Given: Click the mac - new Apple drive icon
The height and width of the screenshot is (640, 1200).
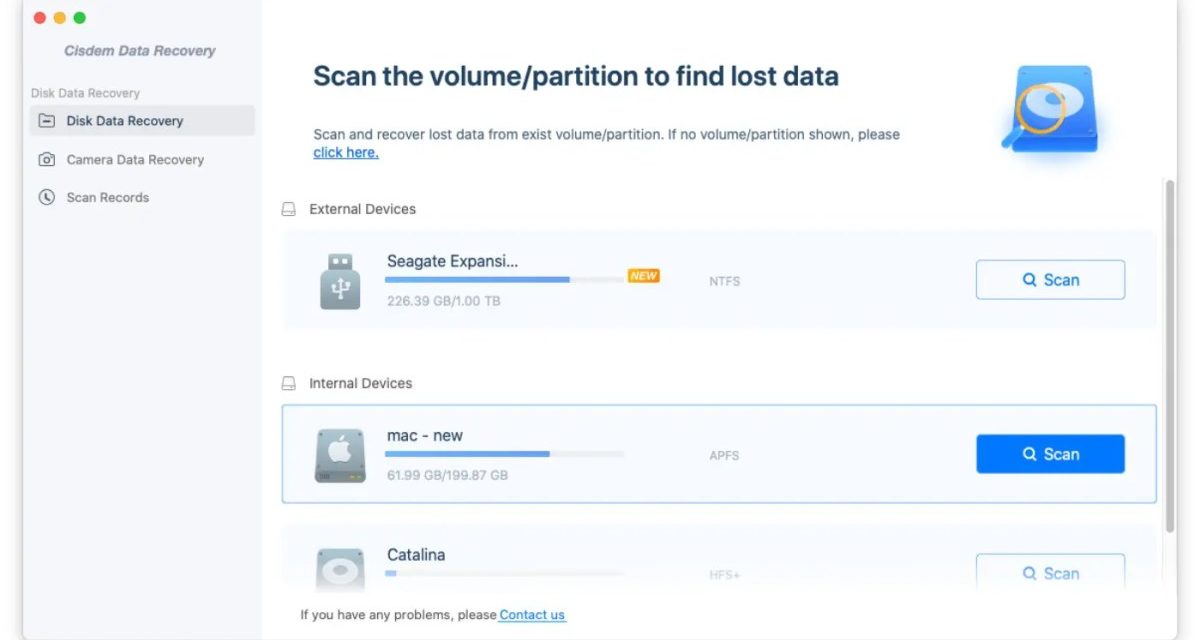Looking at the screenshot, I should click(x=340, y=455).
